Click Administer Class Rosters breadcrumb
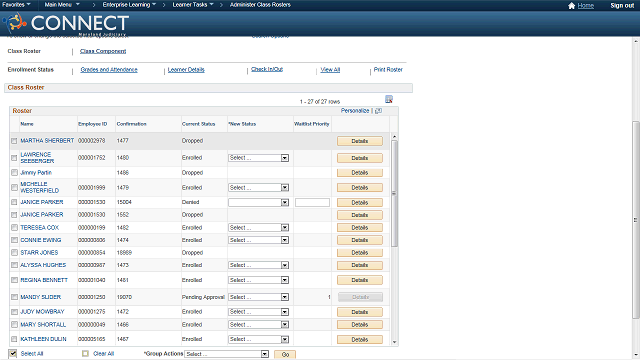This screenshot has width=640, height=360. coord(260,5)
